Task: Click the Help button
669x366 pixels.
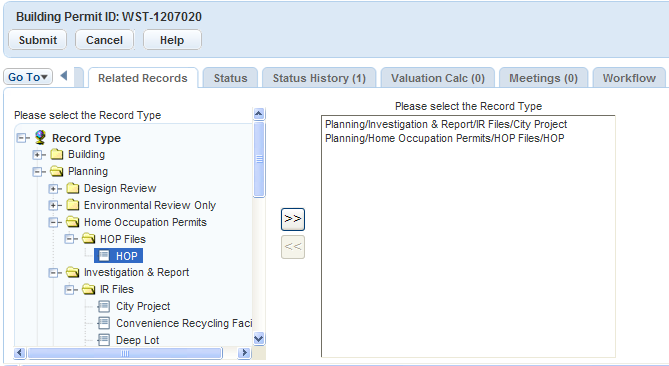Action: coord(172,40)
